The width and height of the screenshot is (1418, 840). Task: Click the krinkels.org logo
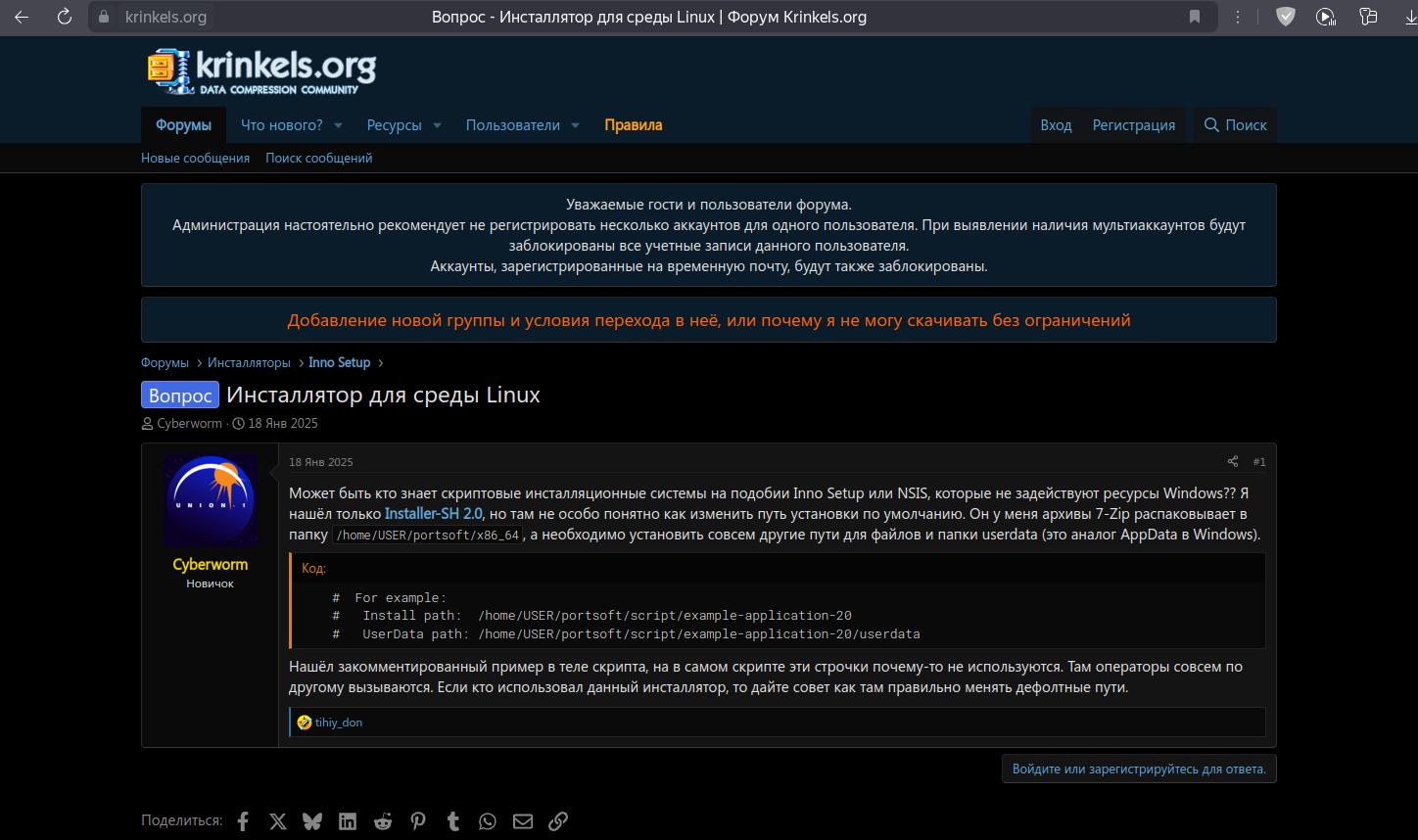261,71
